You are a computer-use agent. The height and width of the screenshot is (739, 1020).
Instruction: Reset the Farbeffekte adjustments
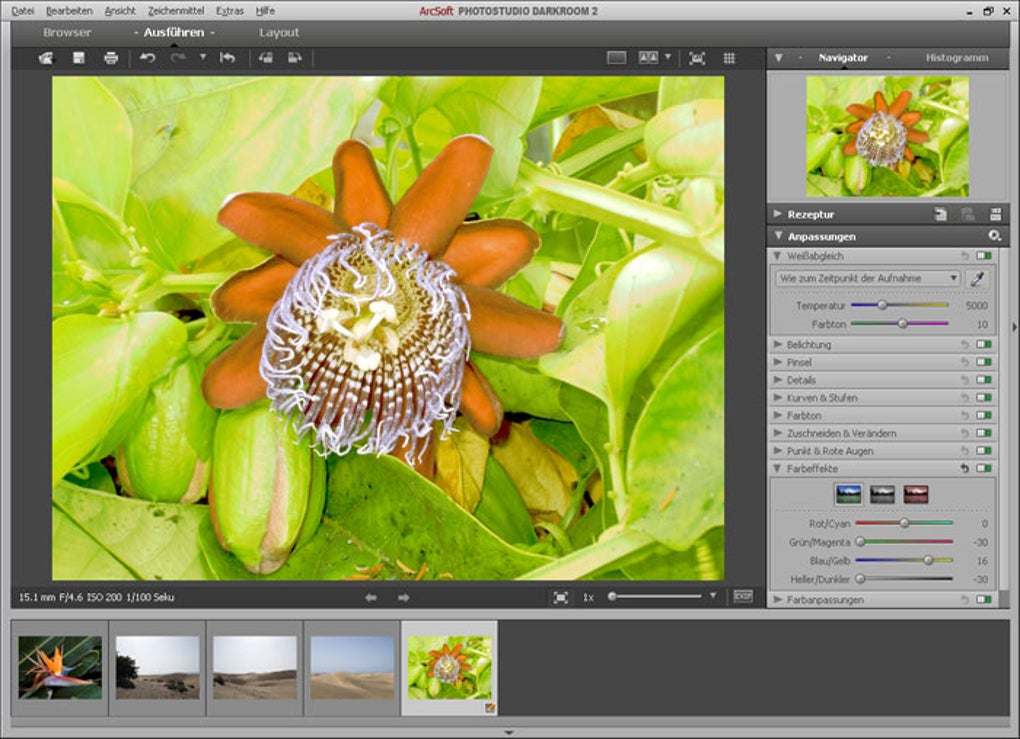click(965, 468)
